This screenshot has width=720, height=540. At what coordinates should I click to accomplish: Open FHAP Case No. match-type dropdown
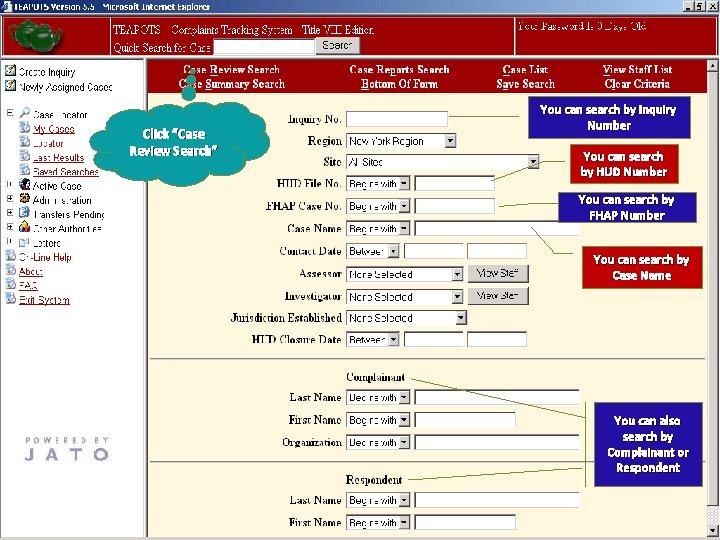coord(404,206)
